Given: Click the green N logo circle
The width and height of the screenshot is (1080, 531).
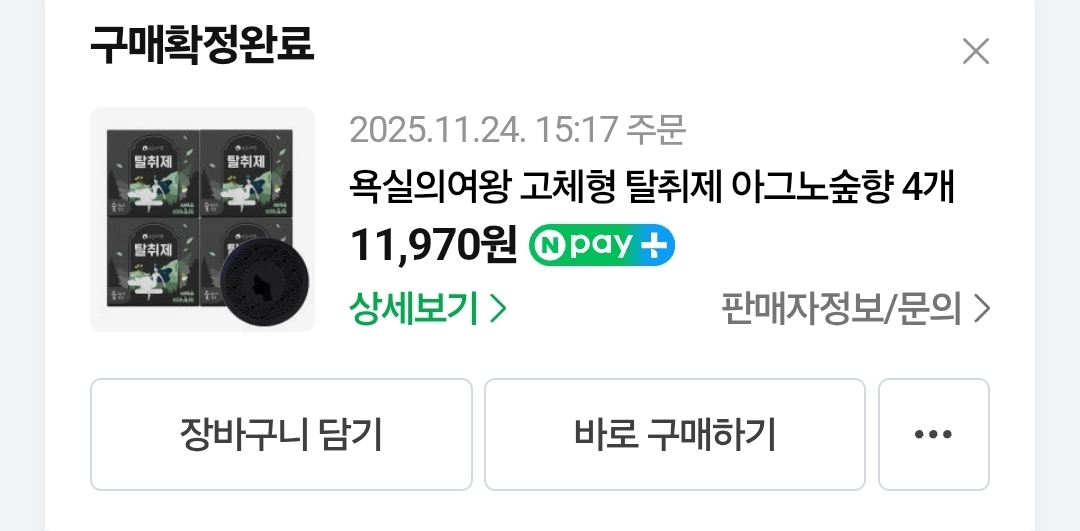Looking at the screenshot, I should tap(550, 246).
